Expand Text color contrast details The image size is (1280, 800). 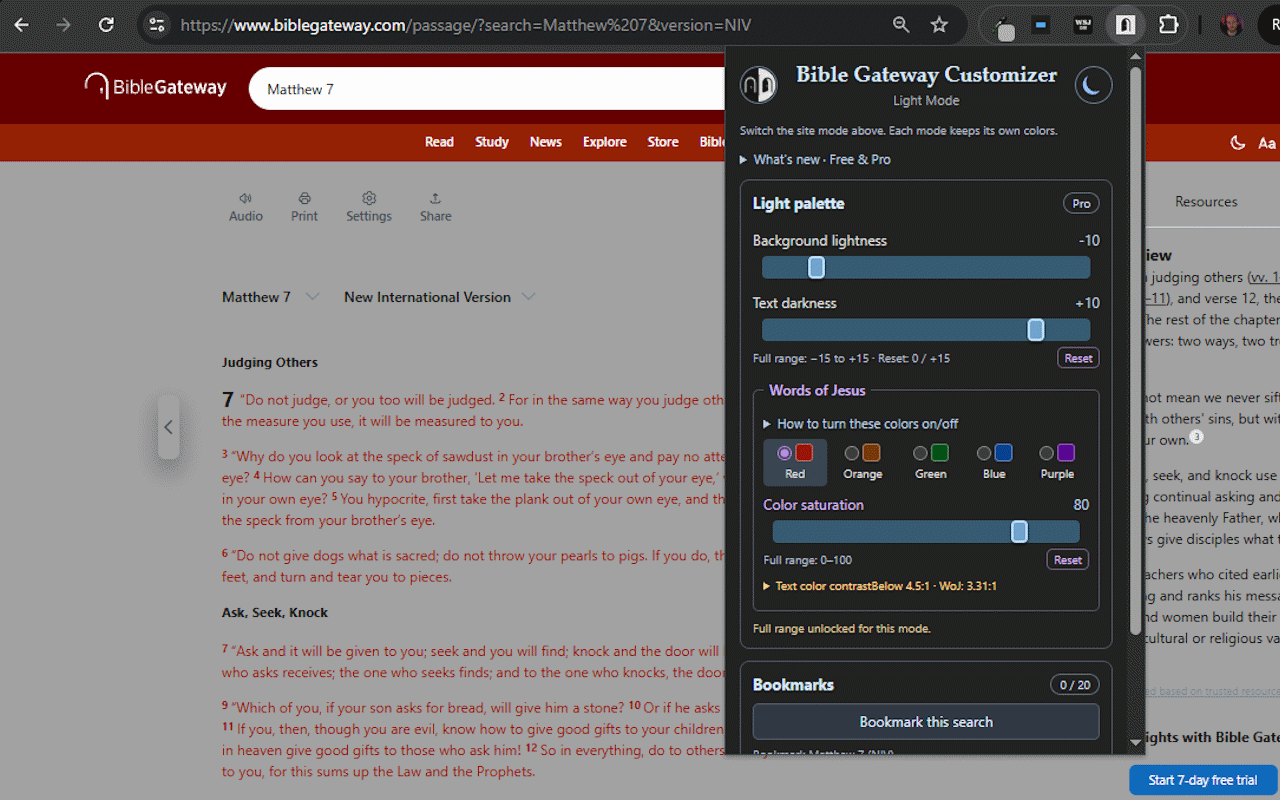tap(880, 586)
